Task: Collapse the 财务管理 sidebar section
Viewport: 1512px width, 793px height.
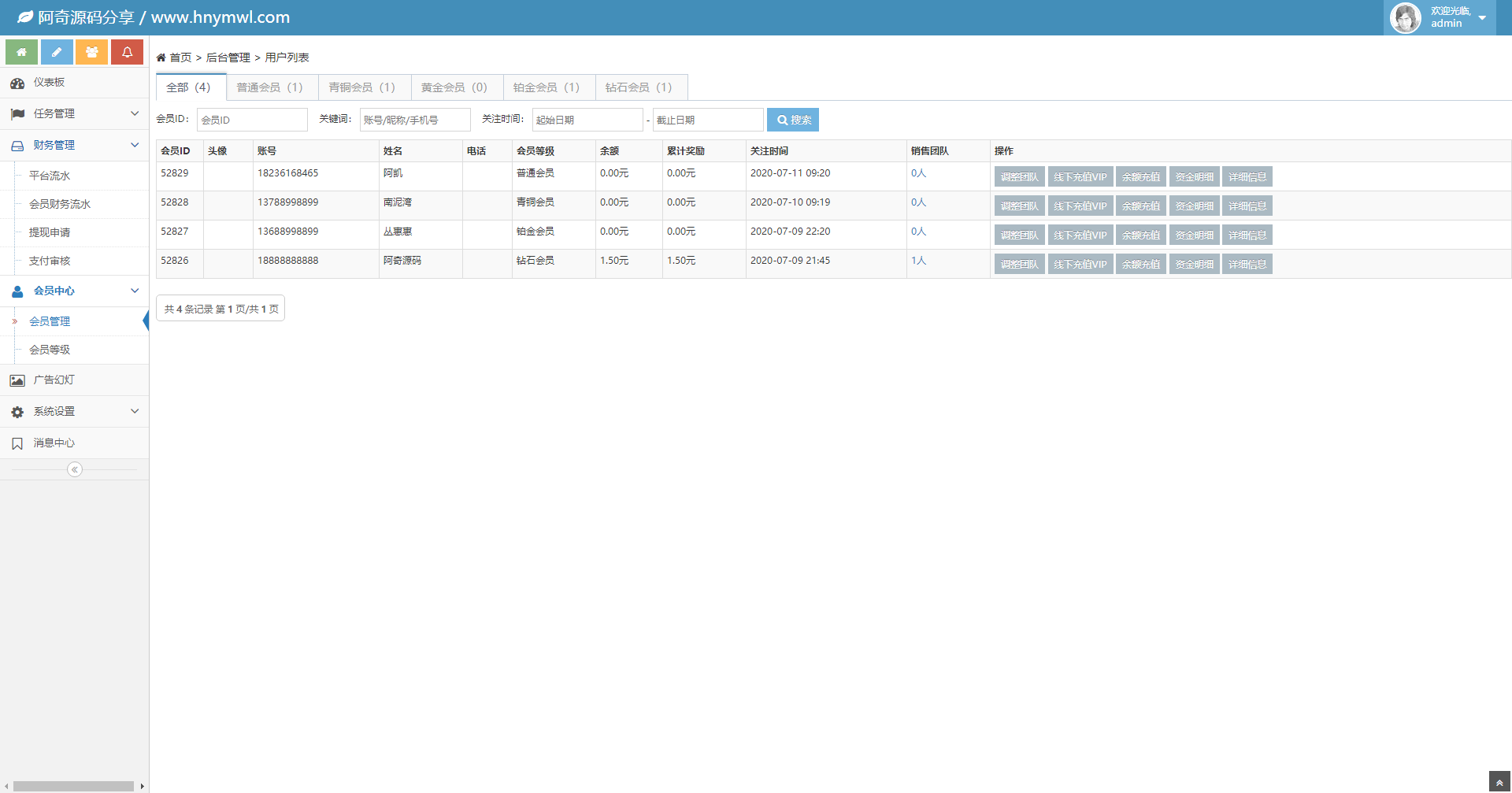Action: pyautogui.click(x=74, y=146)
